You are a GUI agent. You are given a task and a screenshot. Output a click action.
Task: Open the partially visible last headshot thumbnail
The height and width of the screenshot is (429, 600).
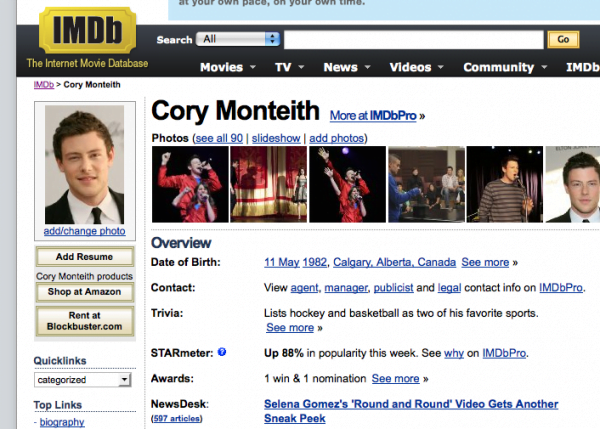573,184
